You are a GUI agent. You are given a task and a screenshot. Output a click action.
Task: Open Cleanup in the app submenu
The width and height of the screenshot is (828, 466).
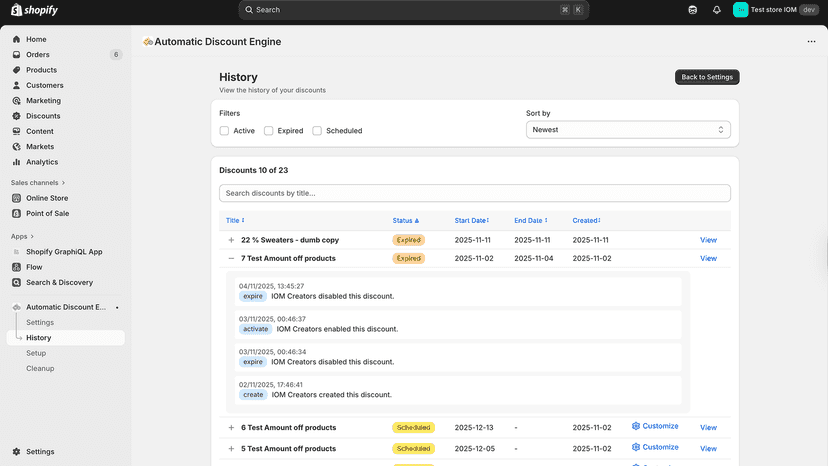pyautogui.click(x=40, y=368)
